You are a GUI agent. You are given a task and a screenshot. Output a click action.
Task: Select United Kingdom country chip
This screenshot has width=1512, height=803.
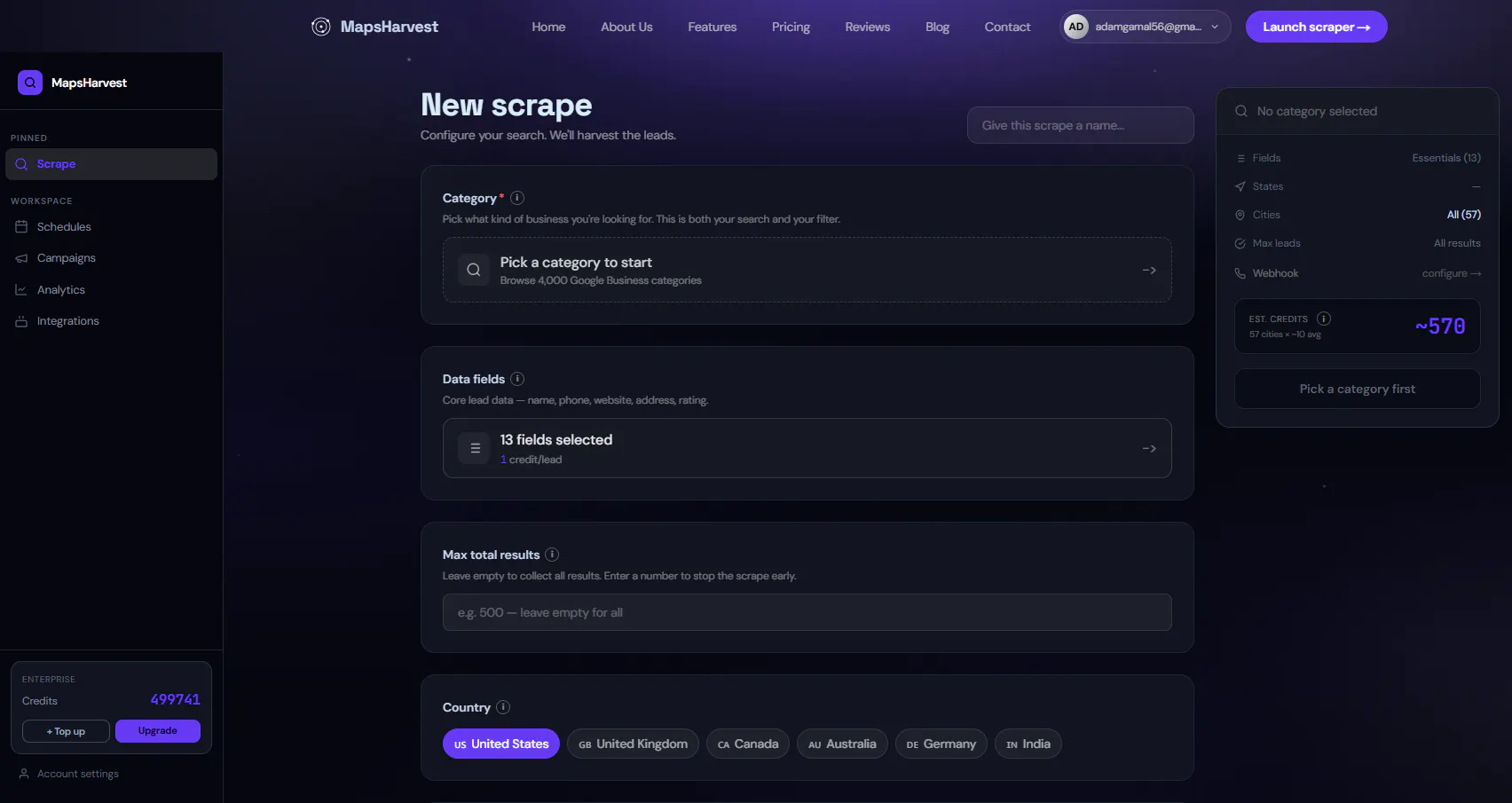(x=634, y=744)
